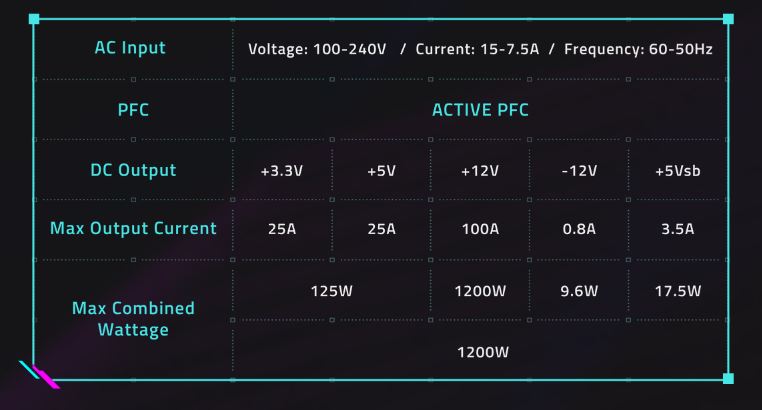The image size is (762, 410).
Task: Click the Current: 15-7.5A value
Action: pyautogui.click(x=476, y=49)
